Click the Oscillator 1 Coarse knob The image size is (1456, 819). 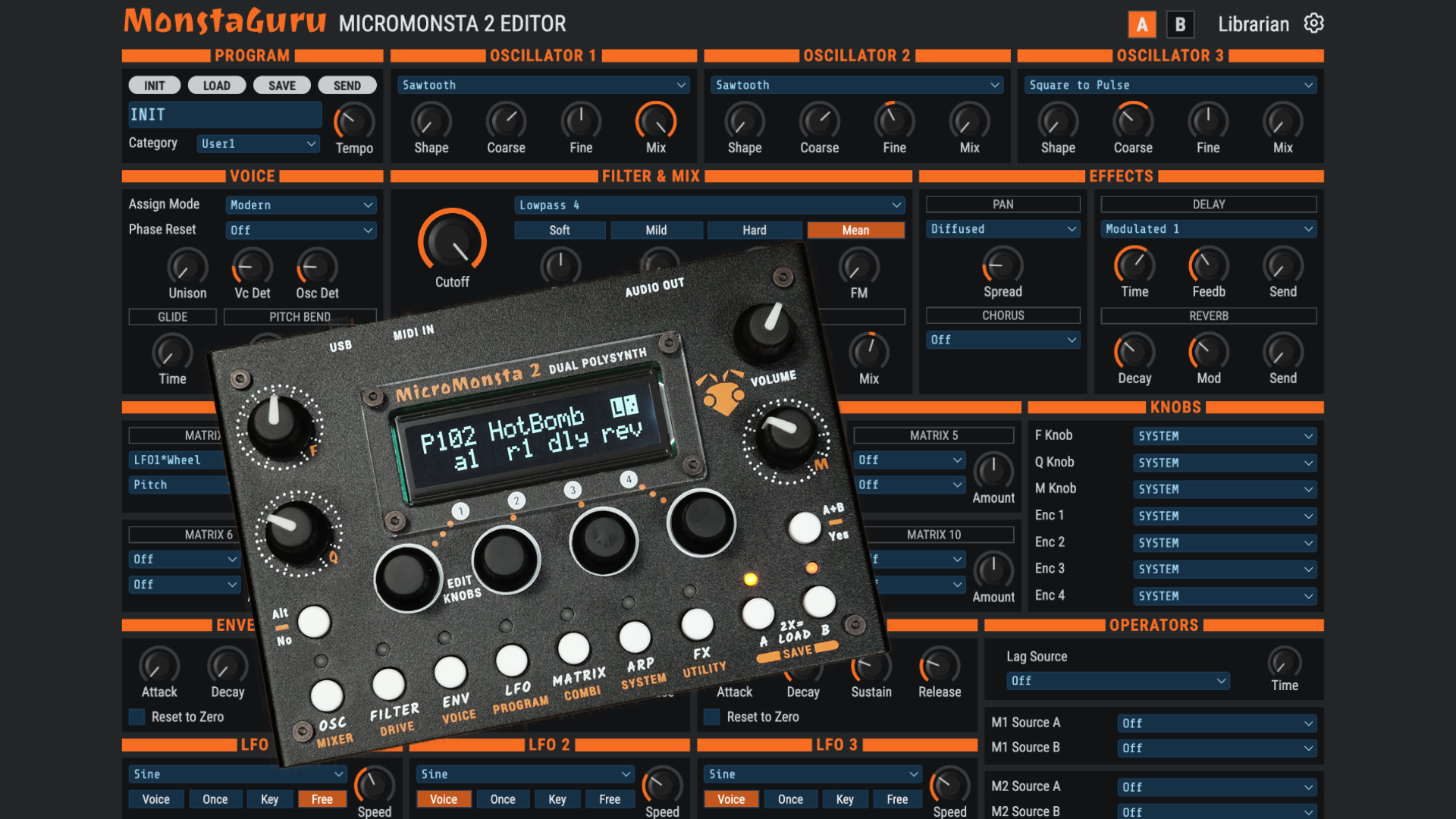click(x=506, y=121)
